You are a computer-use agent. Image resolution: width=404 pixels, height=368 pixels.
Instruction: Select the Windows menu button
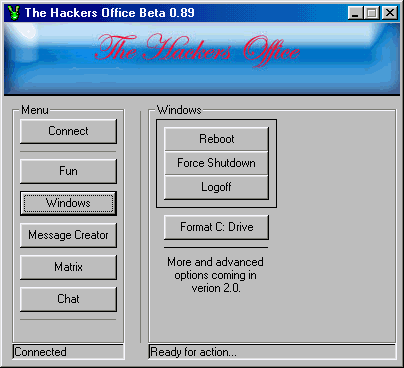(x=68, y=203)
